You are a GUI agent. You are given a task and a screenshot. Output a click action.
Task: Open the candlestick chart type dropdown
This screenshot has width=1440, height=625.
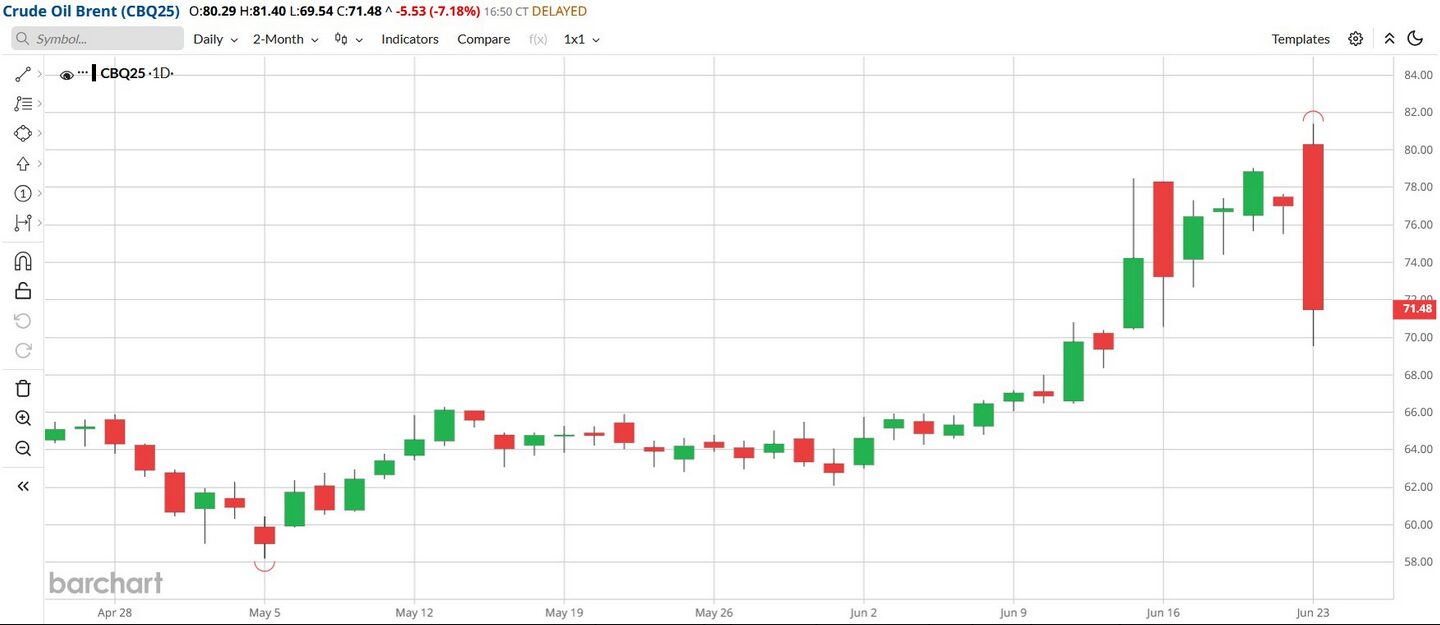point(348,39)
